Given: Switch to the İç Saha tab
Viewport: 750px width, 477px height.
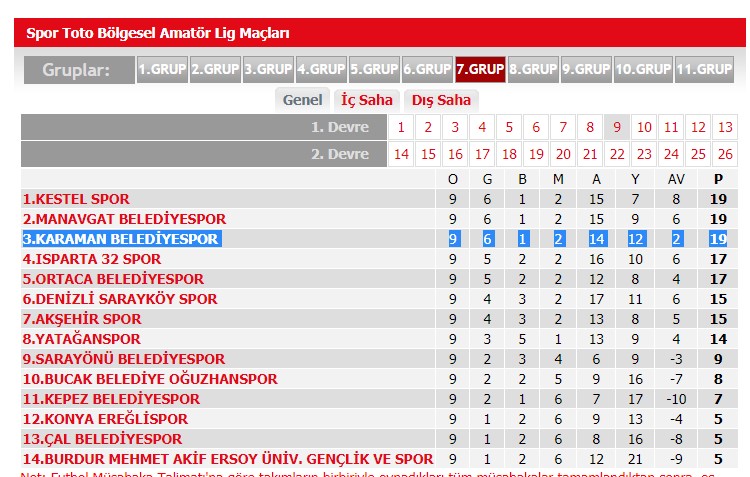Looking at the screenshot, I should tap(367, 100).
